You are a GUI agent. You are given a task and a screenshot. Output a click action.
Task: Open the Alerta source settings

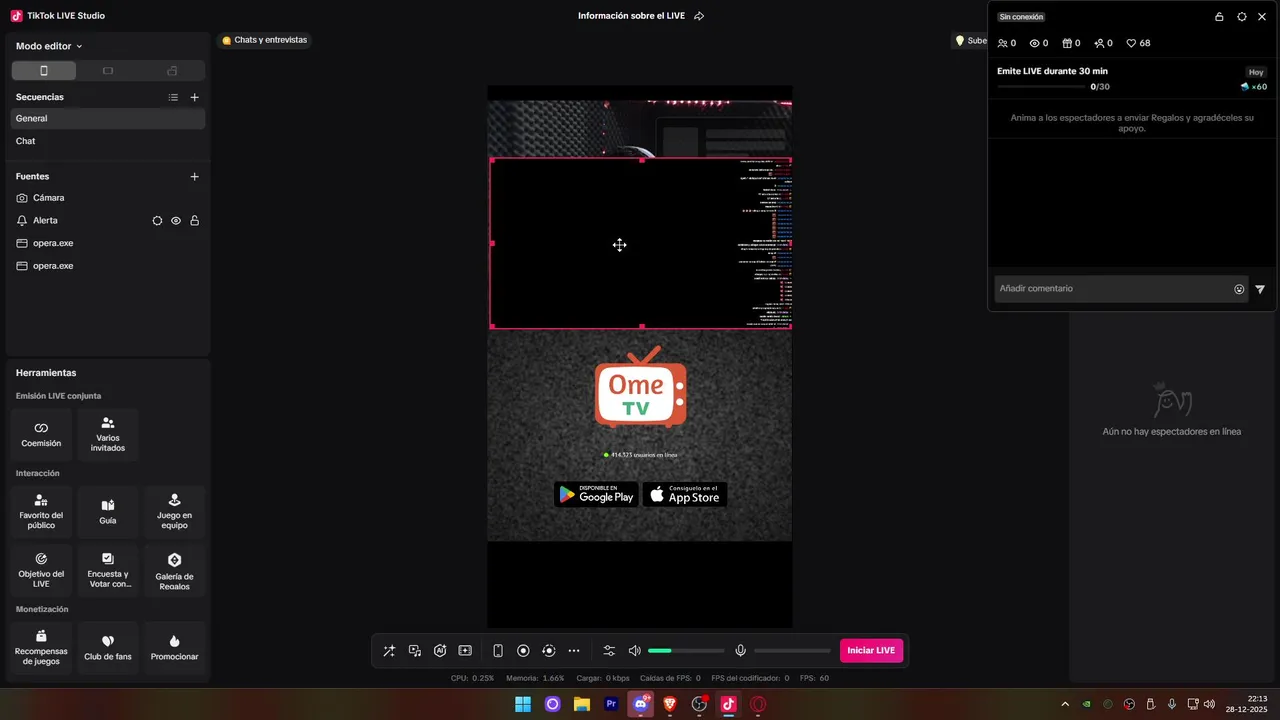point(157,220)
